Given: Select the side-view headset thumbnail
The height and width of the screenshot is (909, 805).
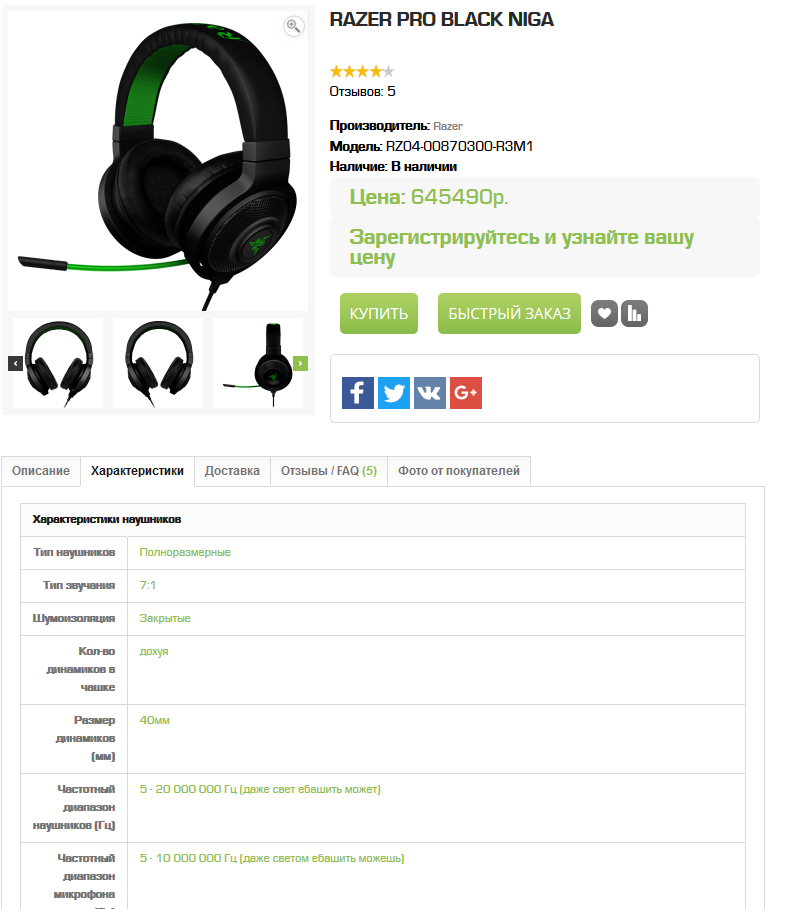Looking at the screenshot, I should coord(258,363).
